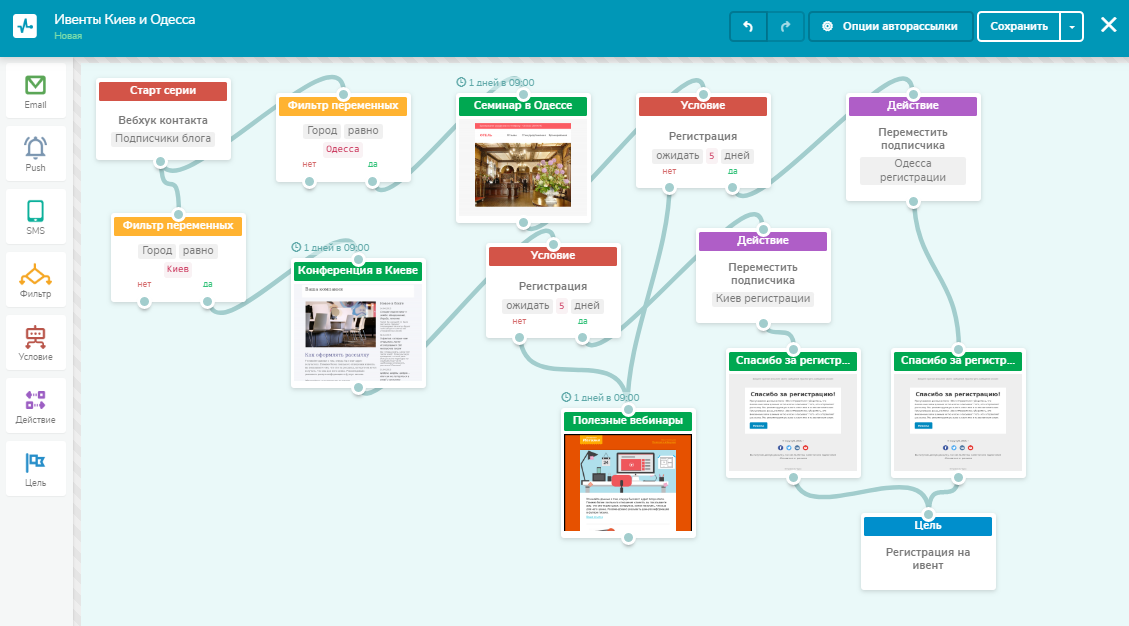Choose the Фильтр block icon

35,274
